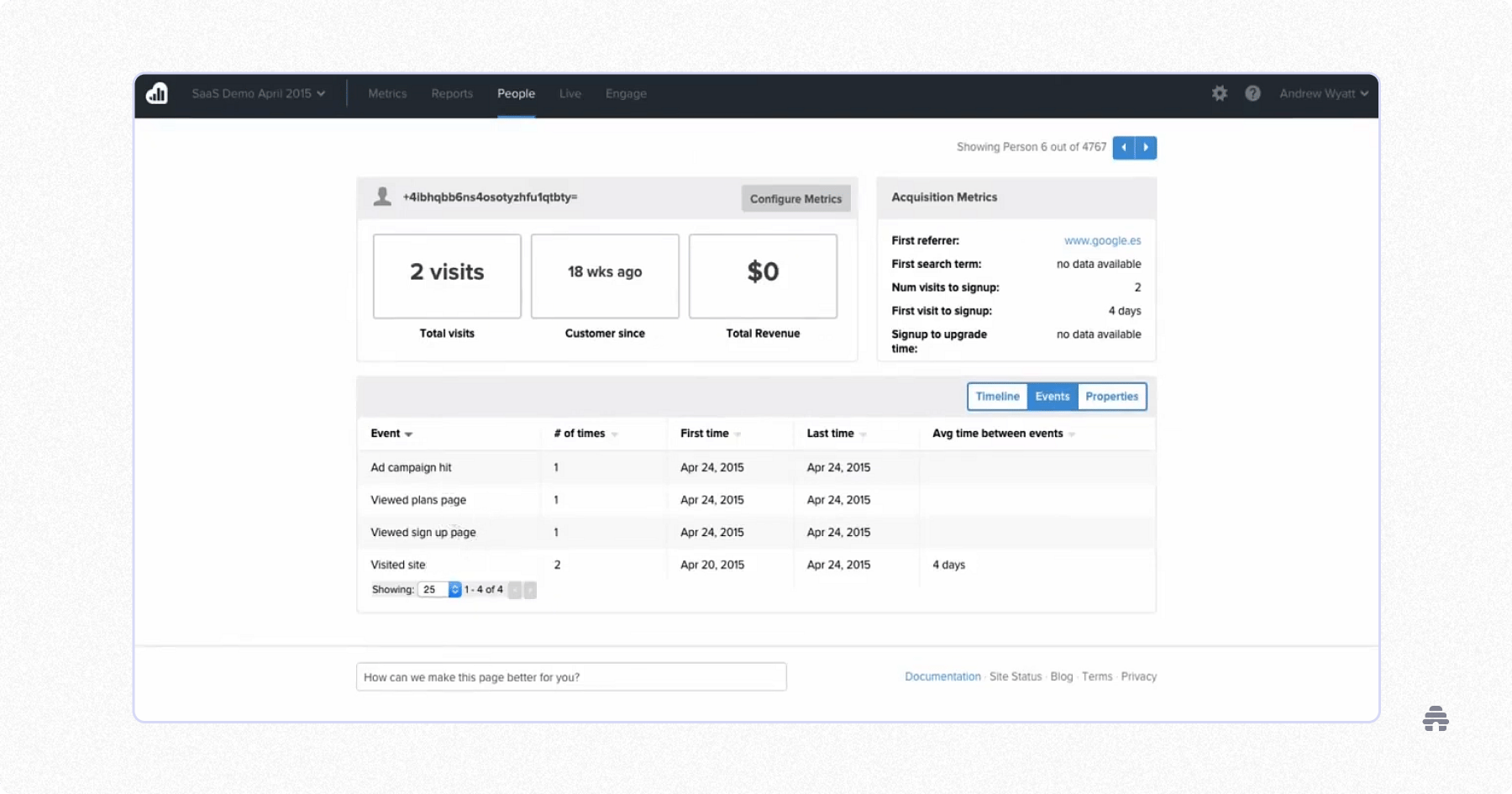Screen dimensions: 1512x794
Task: Open the help question-mark icon
Action: 1253,93
